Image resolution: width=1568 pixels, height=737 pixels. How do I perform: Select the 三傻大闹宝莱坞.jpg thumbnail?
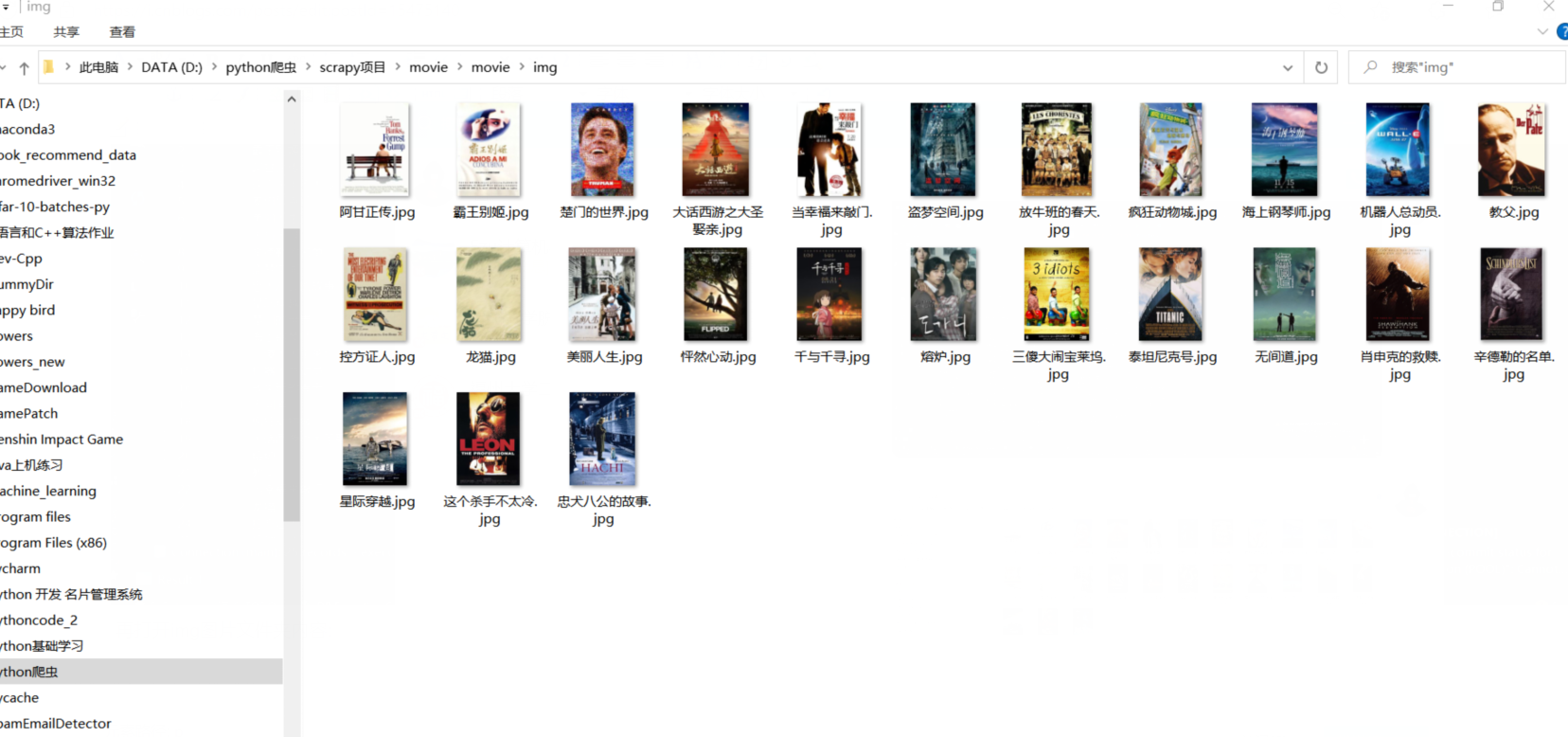click(1057, 295)
